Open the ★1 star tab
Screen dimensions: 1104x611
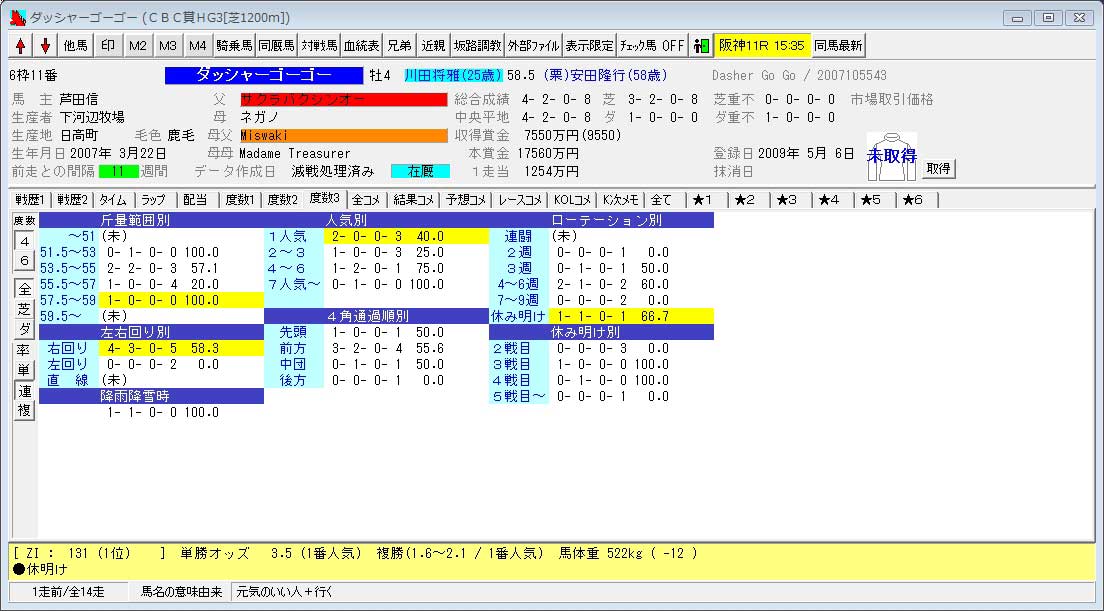tap(702, 200)
